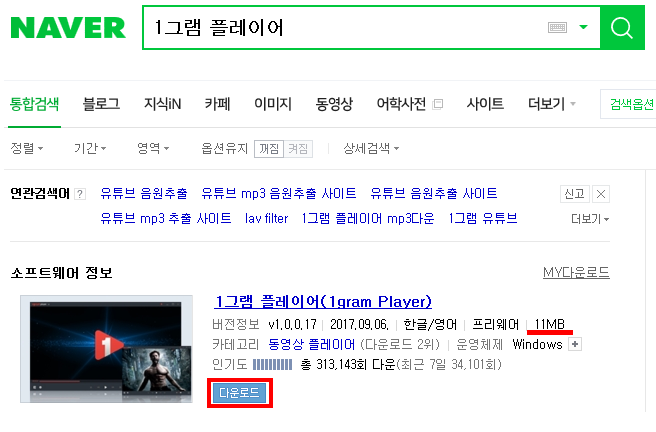
Task: Open the on-screen keyboard icon in search box
Action: (x=557, y=28)
